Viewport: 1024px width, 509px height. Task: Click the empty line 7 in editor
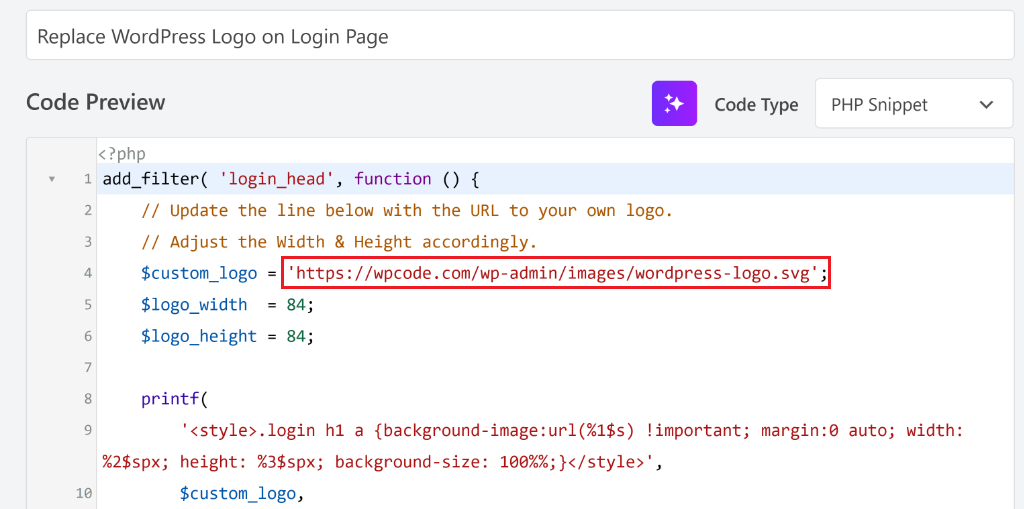click(400, 368)
